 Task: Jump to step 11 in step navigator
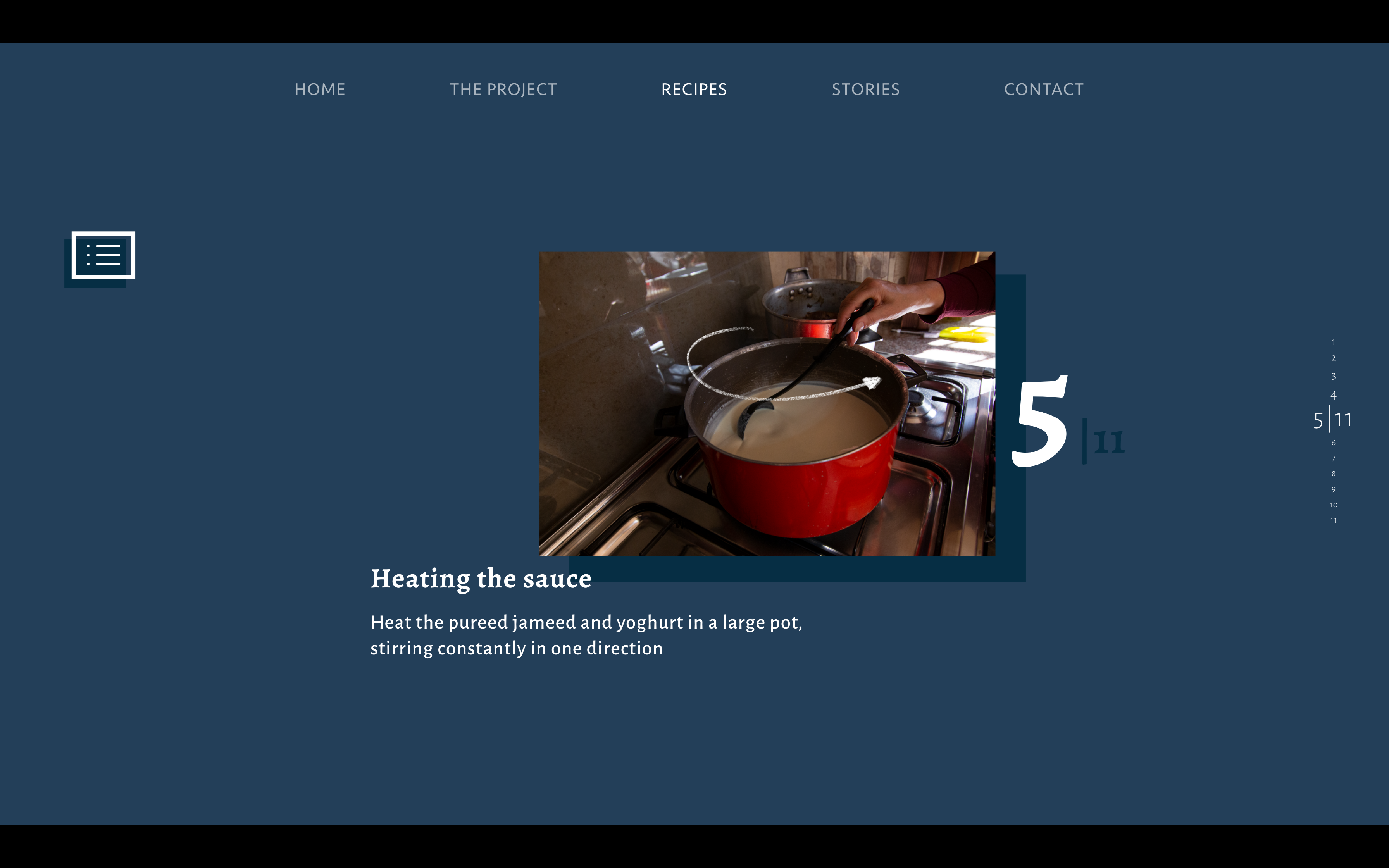pos(1333,521)
